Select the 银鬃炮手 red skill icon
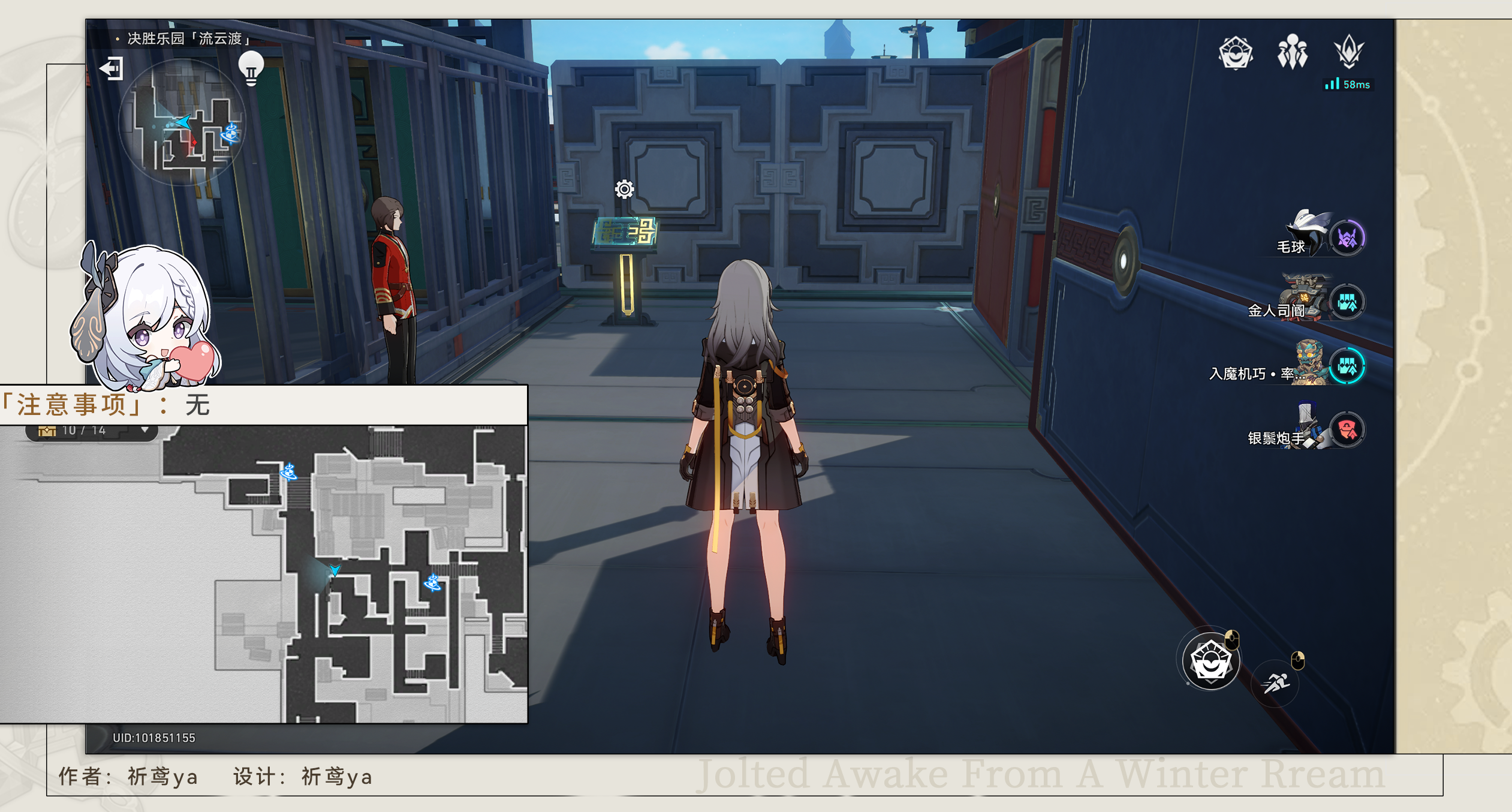The height and width of the screenshot is (812, 1512). point(1347,429)
